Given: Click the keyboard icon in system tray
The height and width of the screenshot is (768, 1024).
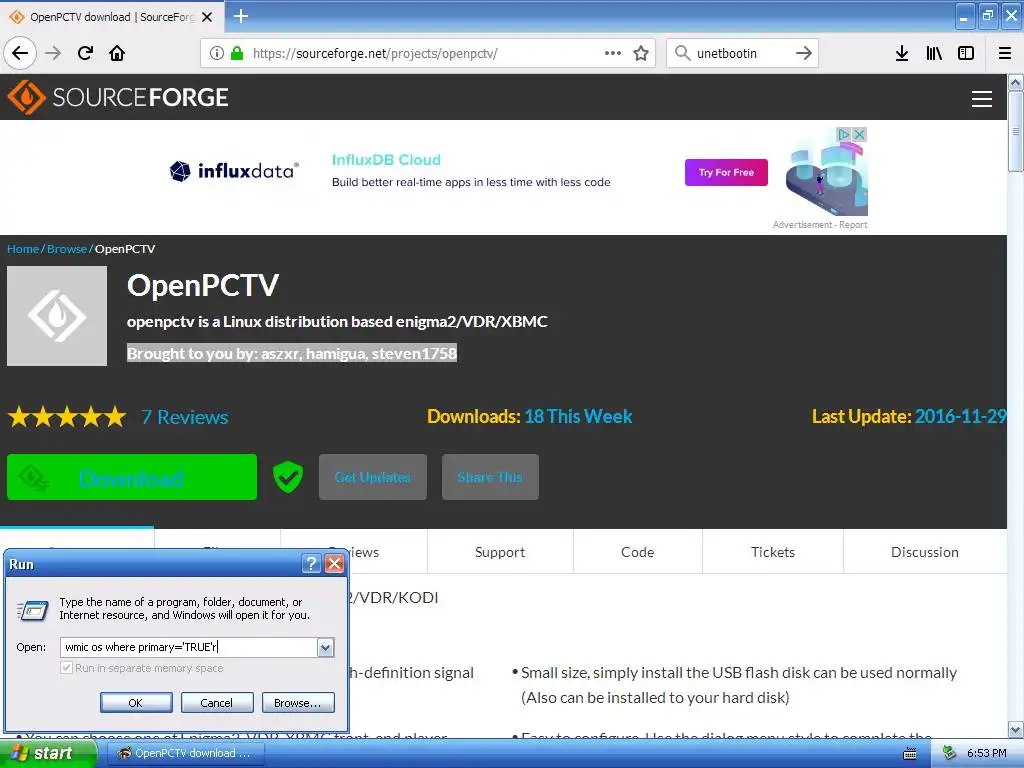Looking at the screenshot, I should click(909, 754).
